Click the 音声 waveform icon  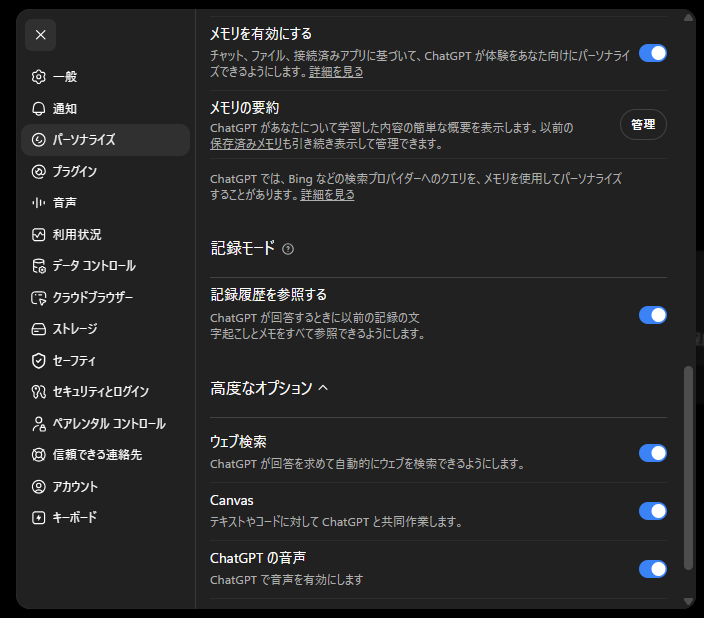pos(39,203)
